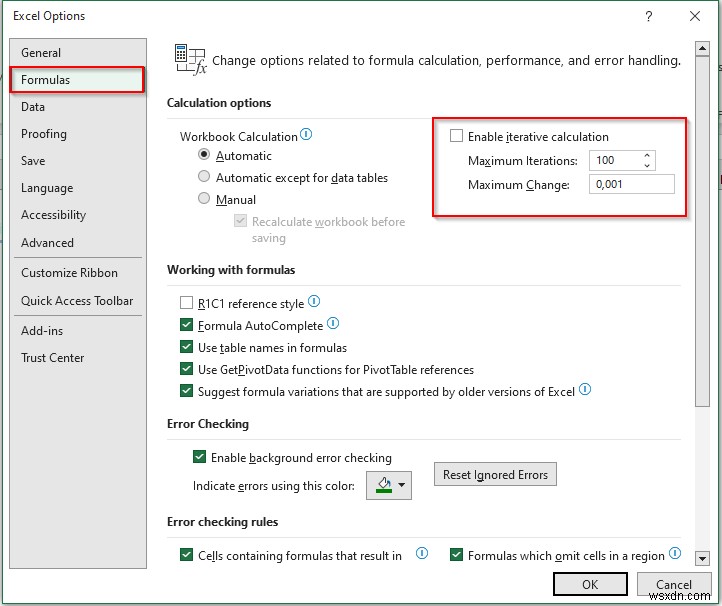This screenshot has width=722, height=606.
Task: Show info for Formula AutoComplete
Action: pyautogui.click(x=333, y=324)
